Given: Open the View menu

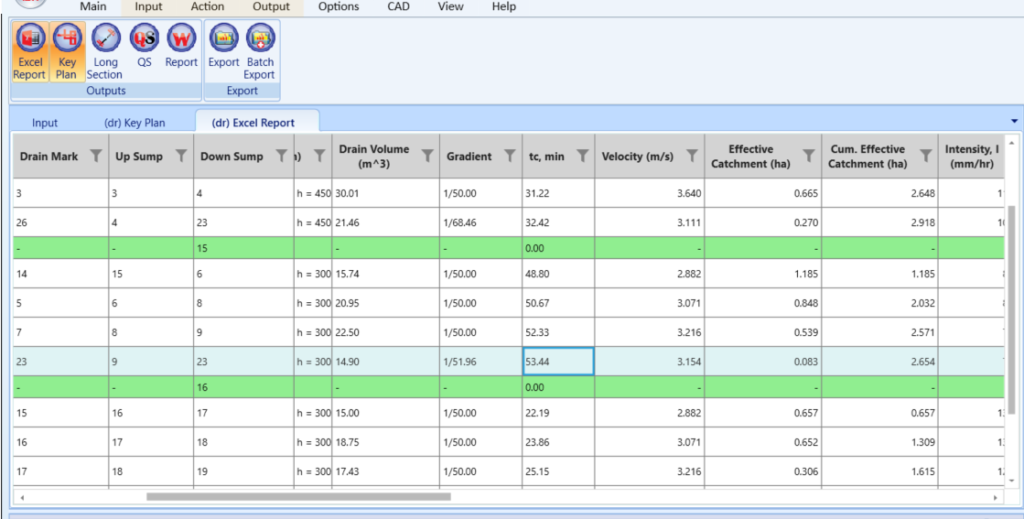Looking at the screenshot, I should pyautogui.click(x=451, y=7).
